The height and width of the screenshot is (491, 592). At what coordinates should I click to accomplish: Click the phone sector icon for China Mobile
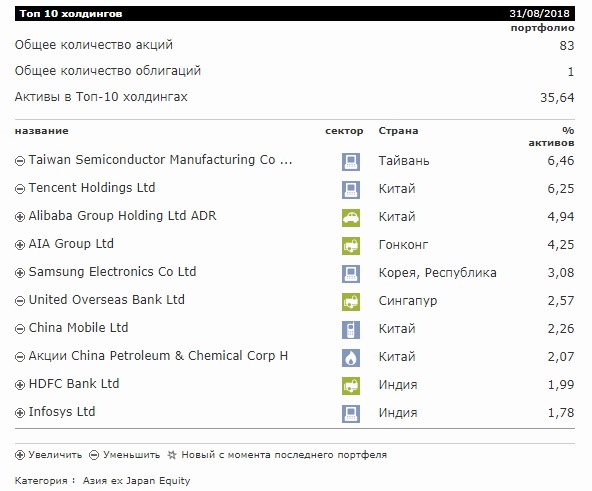[x=351, y=330]
